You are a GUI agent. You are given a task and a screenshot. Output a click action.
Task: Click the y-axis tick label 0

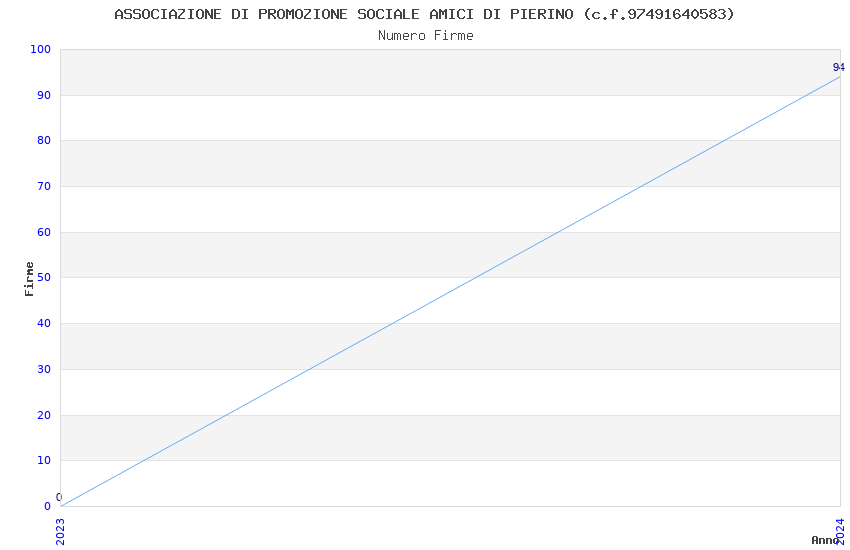click(47, 506)
